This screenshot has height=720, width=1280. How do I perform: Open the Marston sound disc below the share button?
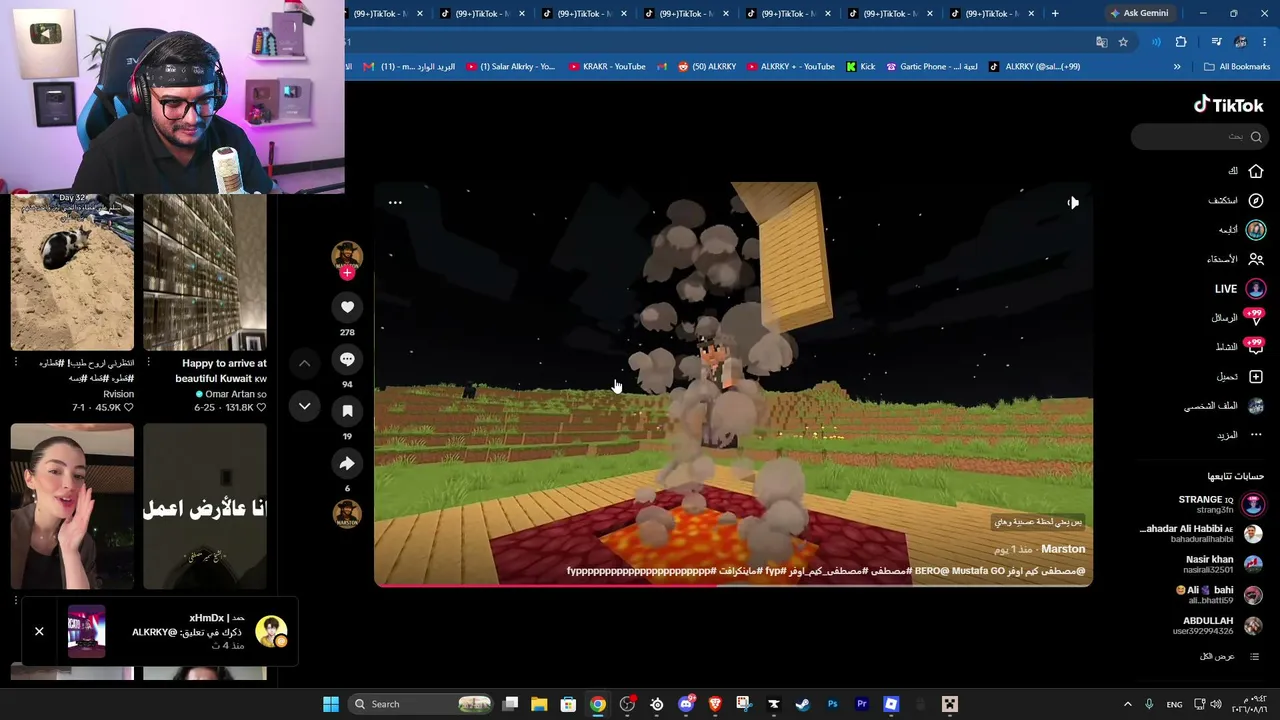(347, 514)
